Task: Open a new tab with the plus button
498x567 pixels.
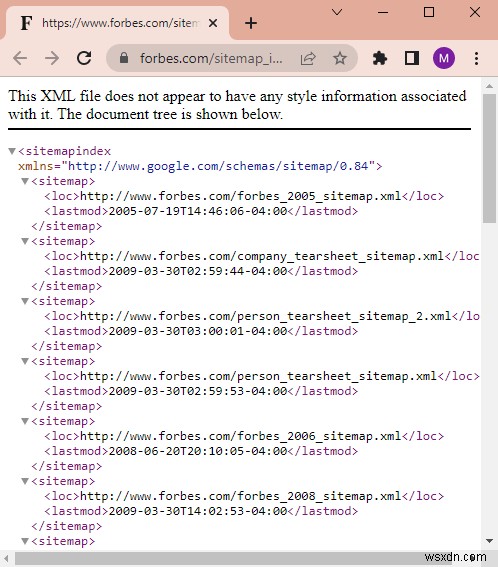Action: tap(251, 23)
